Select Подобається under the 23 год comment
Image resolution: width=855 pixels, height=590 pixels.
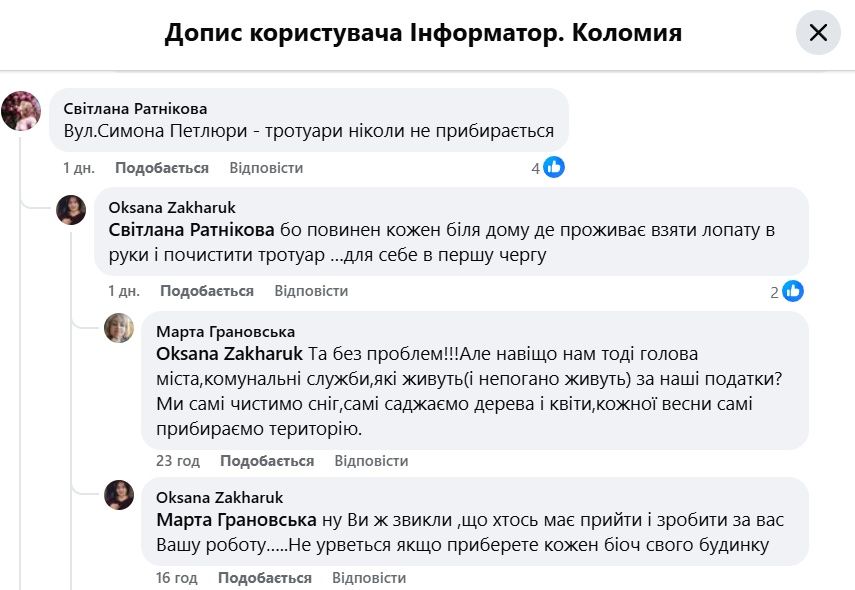pos(266,460)
